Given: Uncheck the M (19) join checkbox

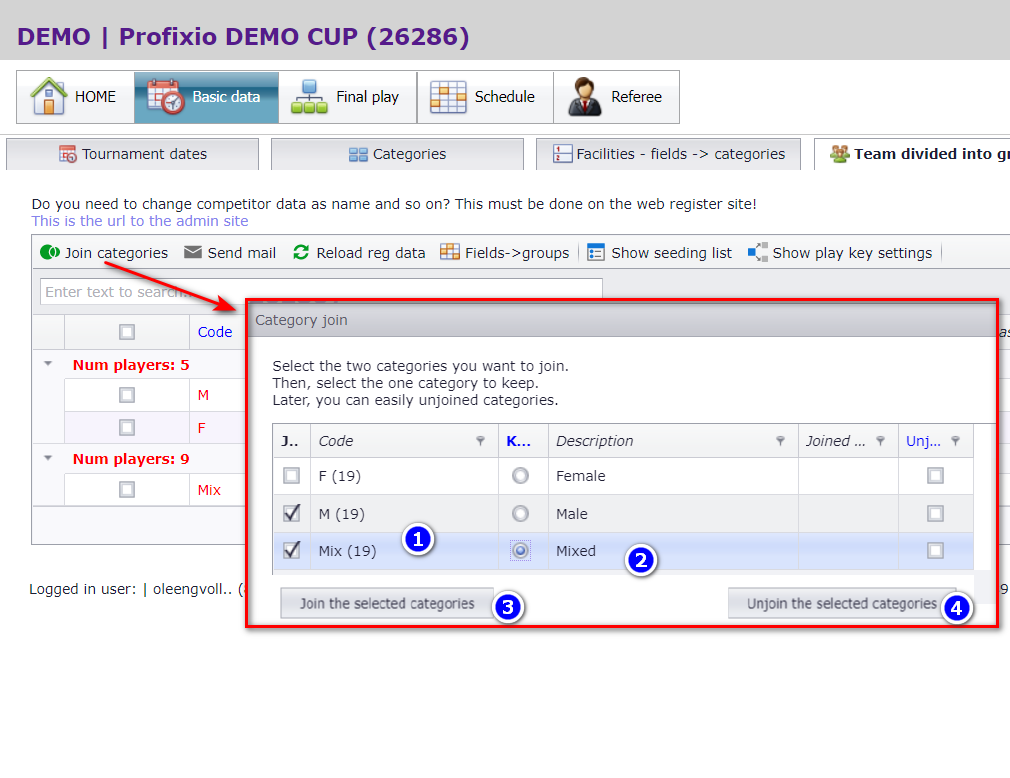Looking at the screenshot, I should (291, 513).
